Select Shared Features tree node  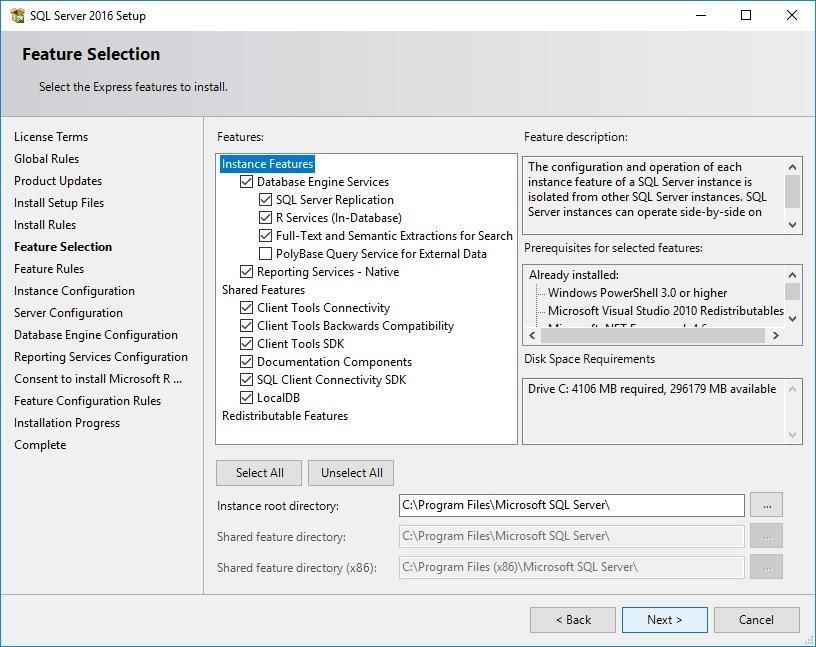[x=263, y=290]
